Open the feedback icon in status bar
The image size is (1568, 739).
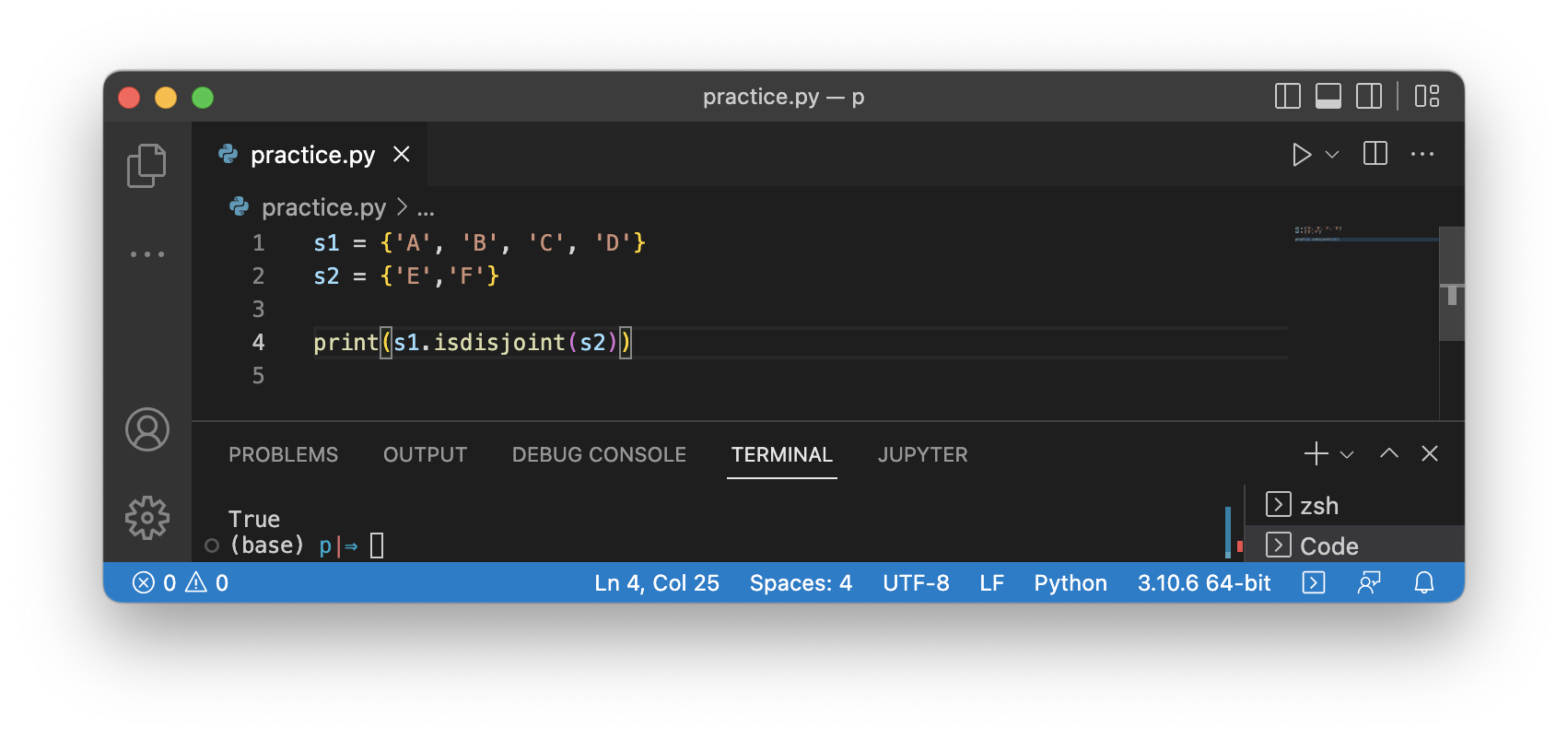coord(1369,582)
